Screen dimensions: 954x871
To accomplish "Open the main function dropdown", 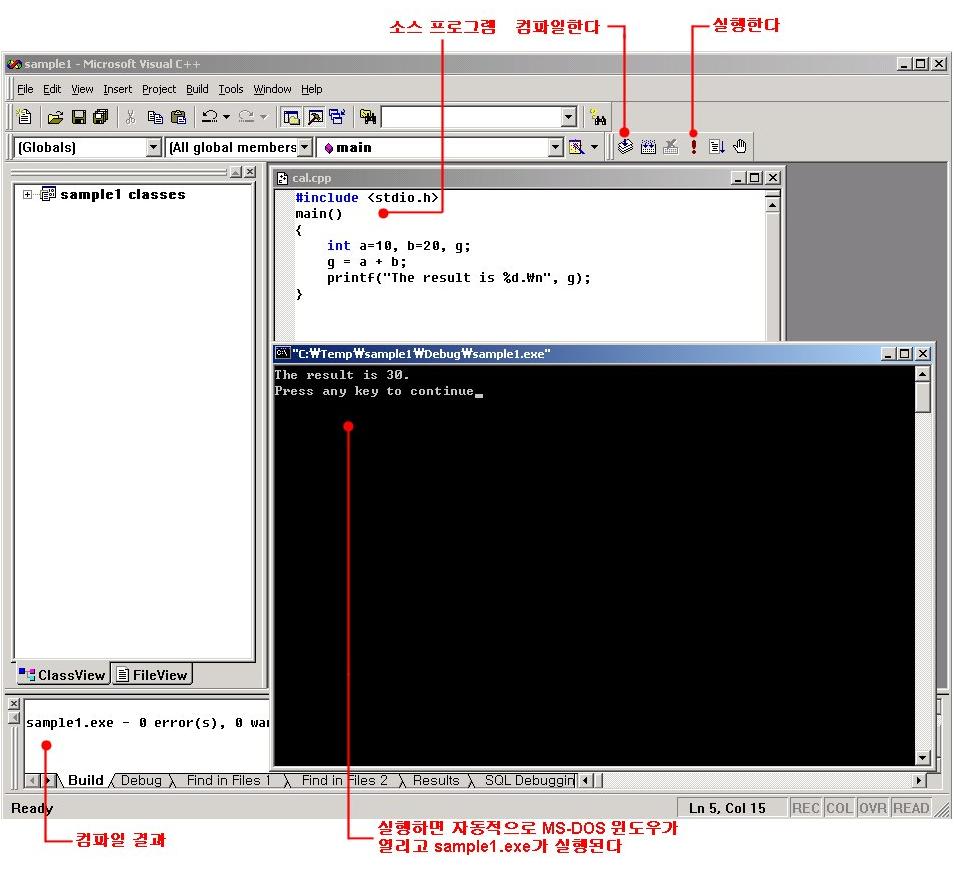I will [x=555, y=147].
